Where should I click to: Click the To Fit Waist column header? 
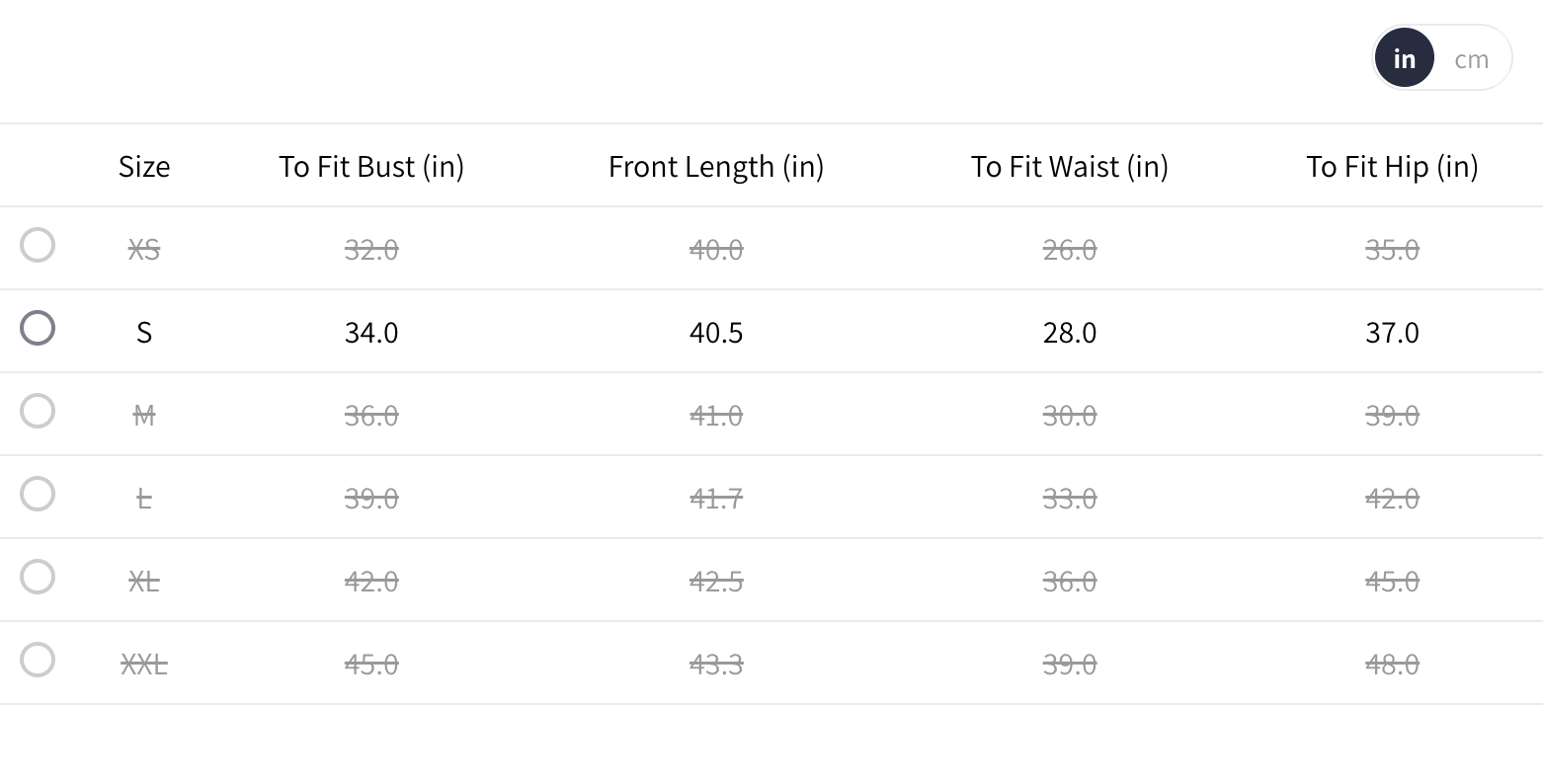click(x=1070, y=167)
